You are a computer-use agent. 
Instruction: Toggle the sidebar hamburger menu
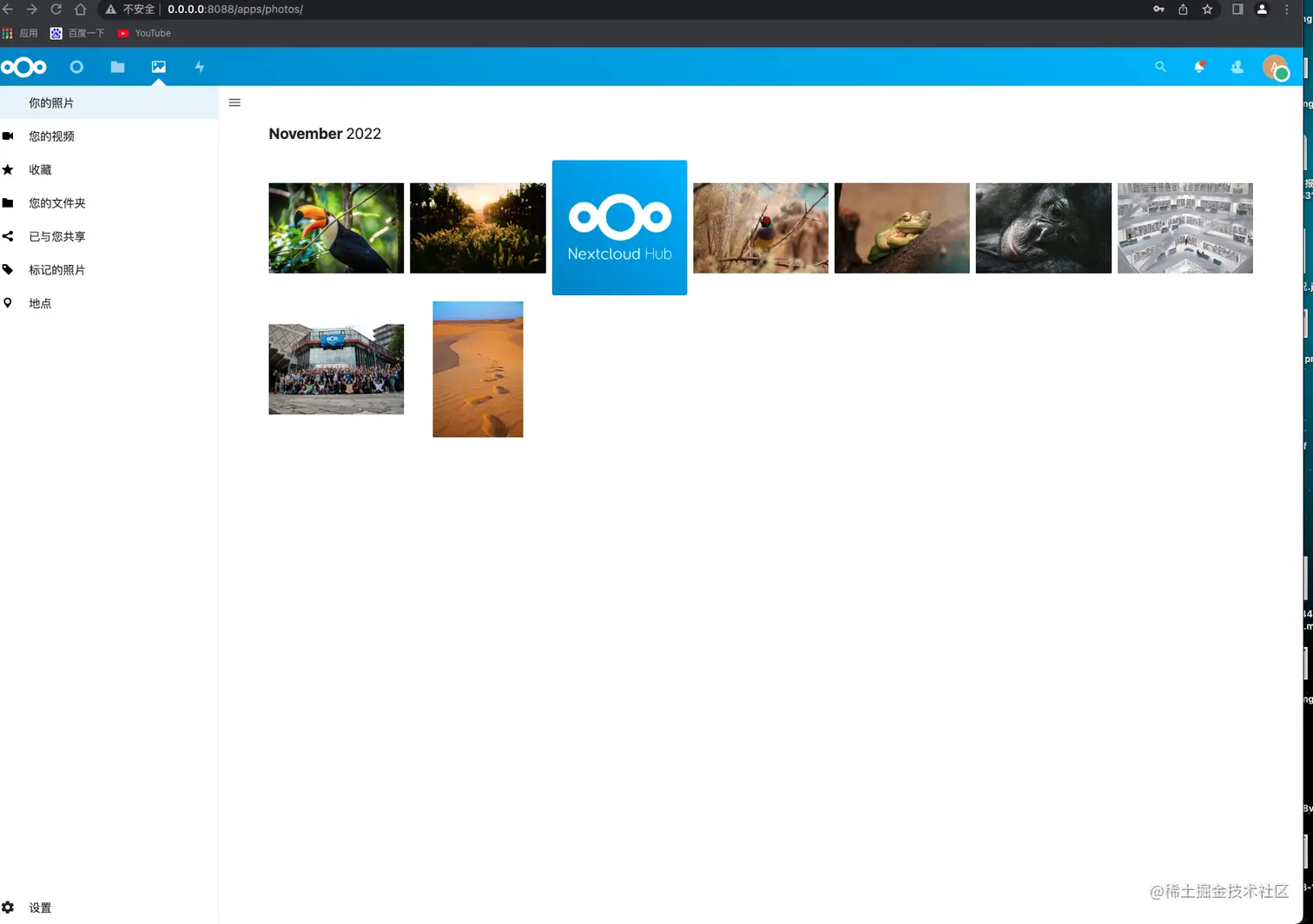234,102
